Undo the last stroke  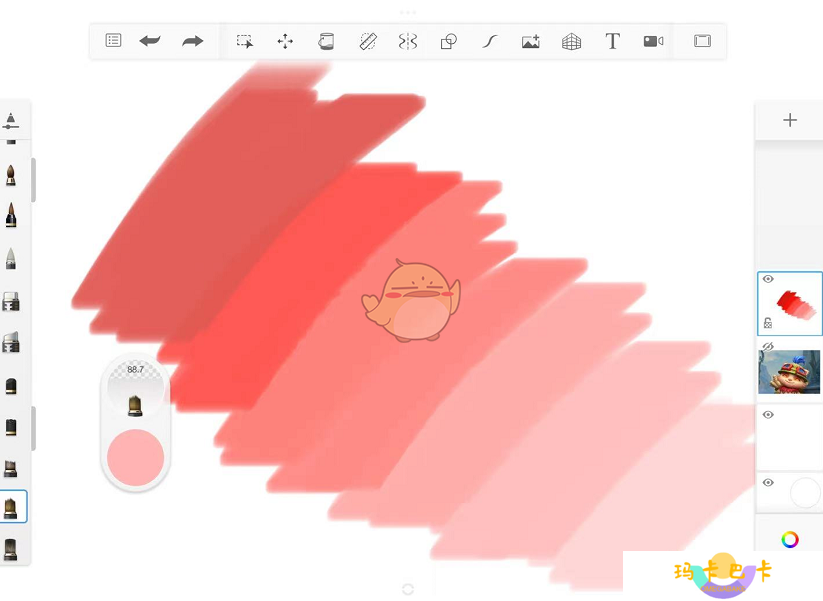tap(150, 40)
